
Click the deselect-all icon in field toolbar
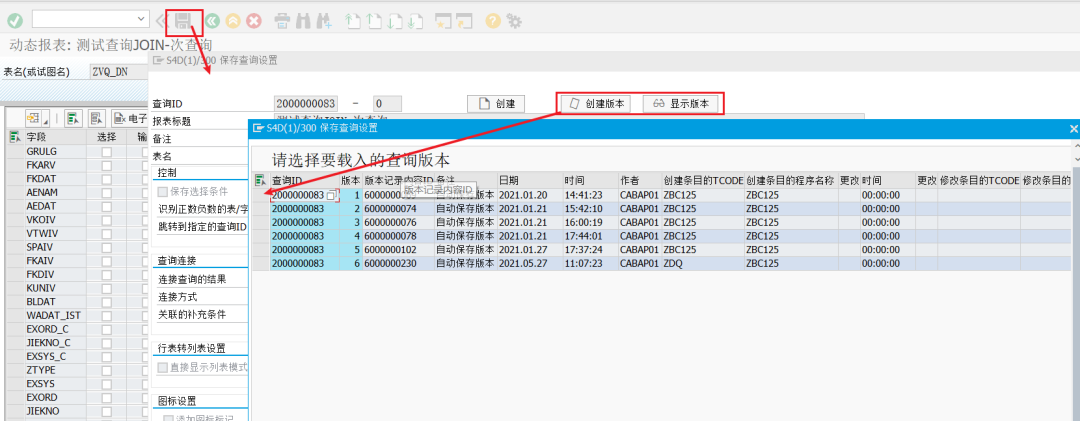pyautogui.click(x=97, y=118)
